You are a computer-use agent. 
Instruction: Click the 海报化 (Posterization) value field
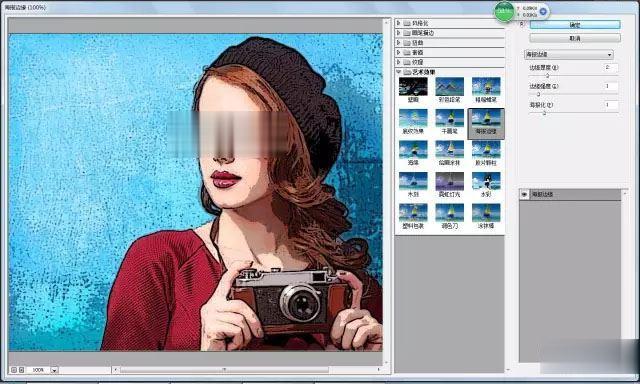coord(611,105)
